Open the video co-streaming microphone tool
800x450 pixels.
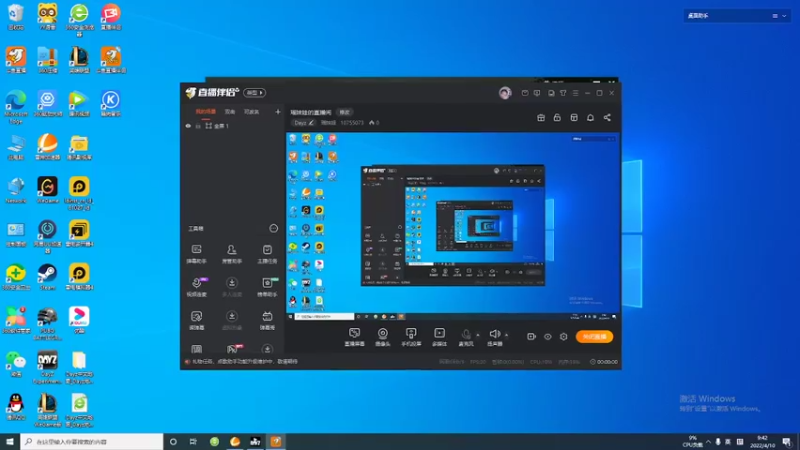coord(196,287)
